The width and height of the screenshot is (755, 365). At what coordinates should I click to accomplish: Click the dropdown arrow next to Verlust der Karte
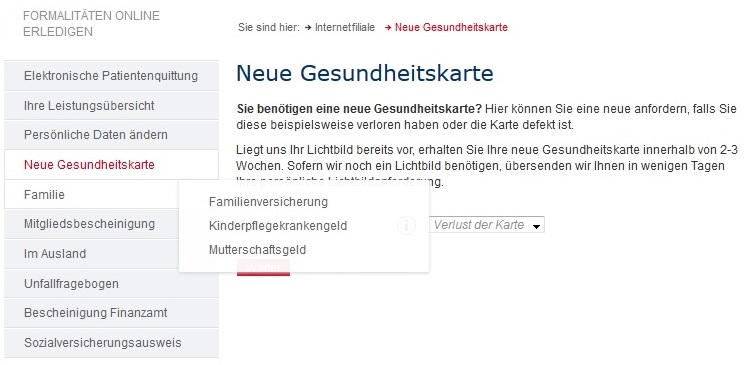pyautogui.click(x=536, y=226)
